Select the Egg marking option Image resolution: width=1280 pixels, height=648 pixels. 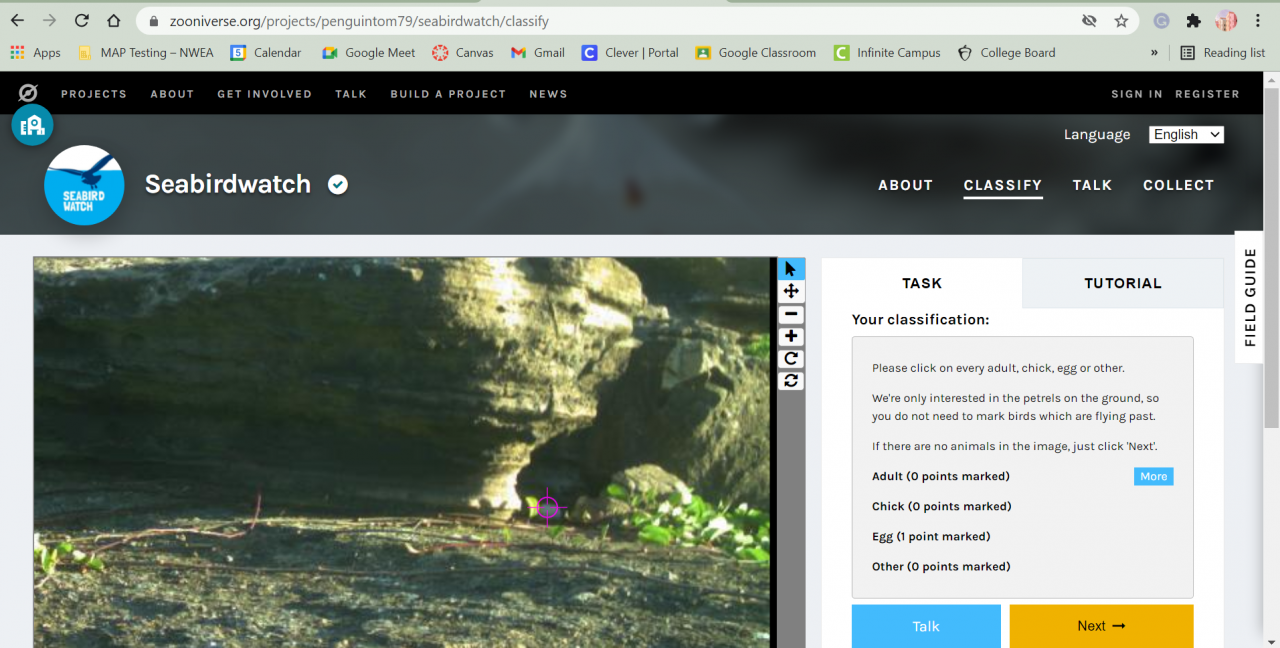click(931, 536)
